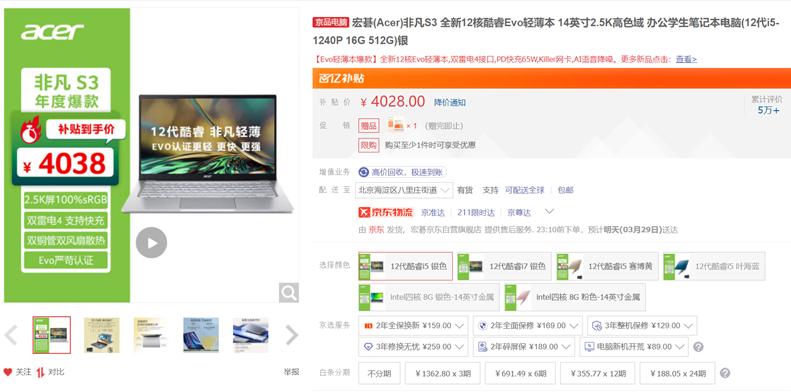
Task: Play the product video
Action: click(151, 243)
